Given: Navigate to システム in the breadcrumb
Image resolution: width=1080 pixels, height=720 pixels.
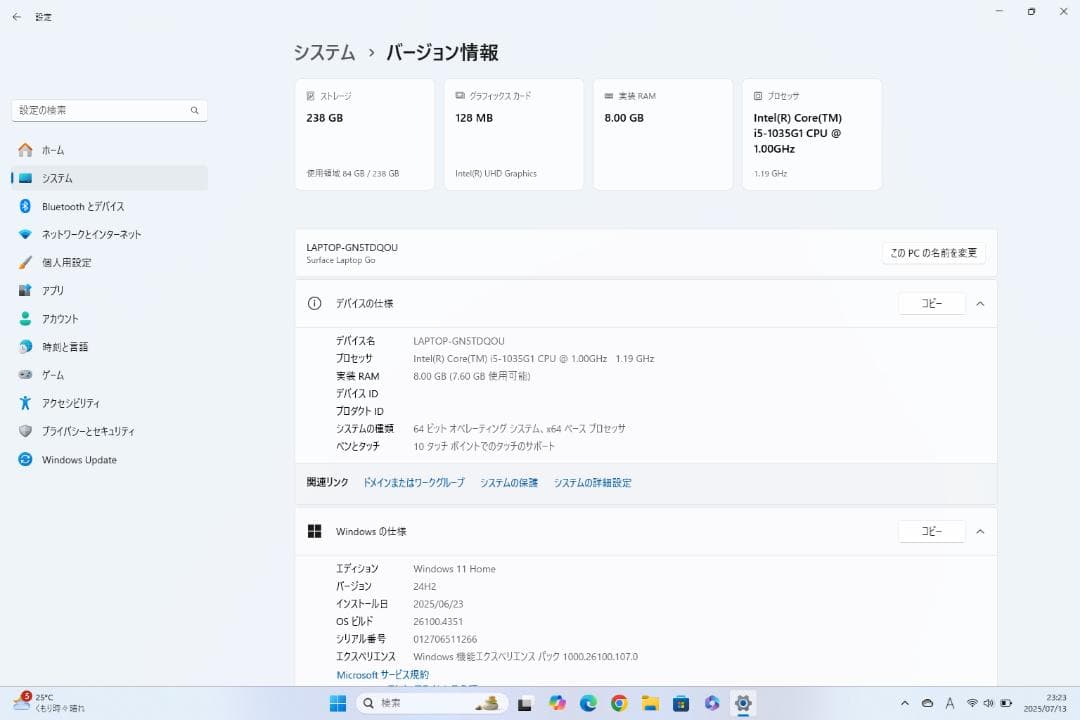Looking at the screenshot, I should (323, 52).
